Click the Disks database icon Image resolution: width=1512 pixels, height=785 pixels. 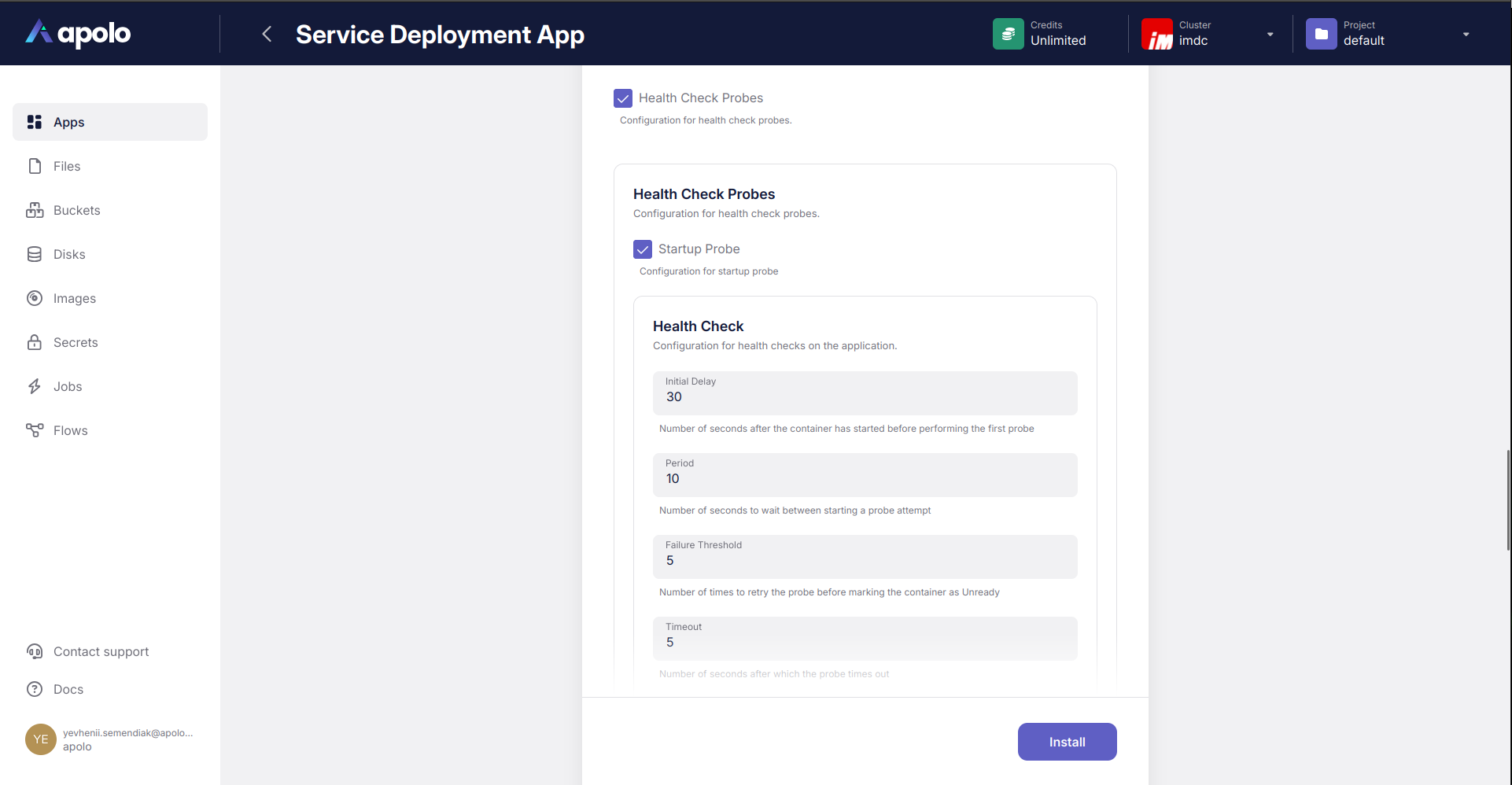click(35, 254)
